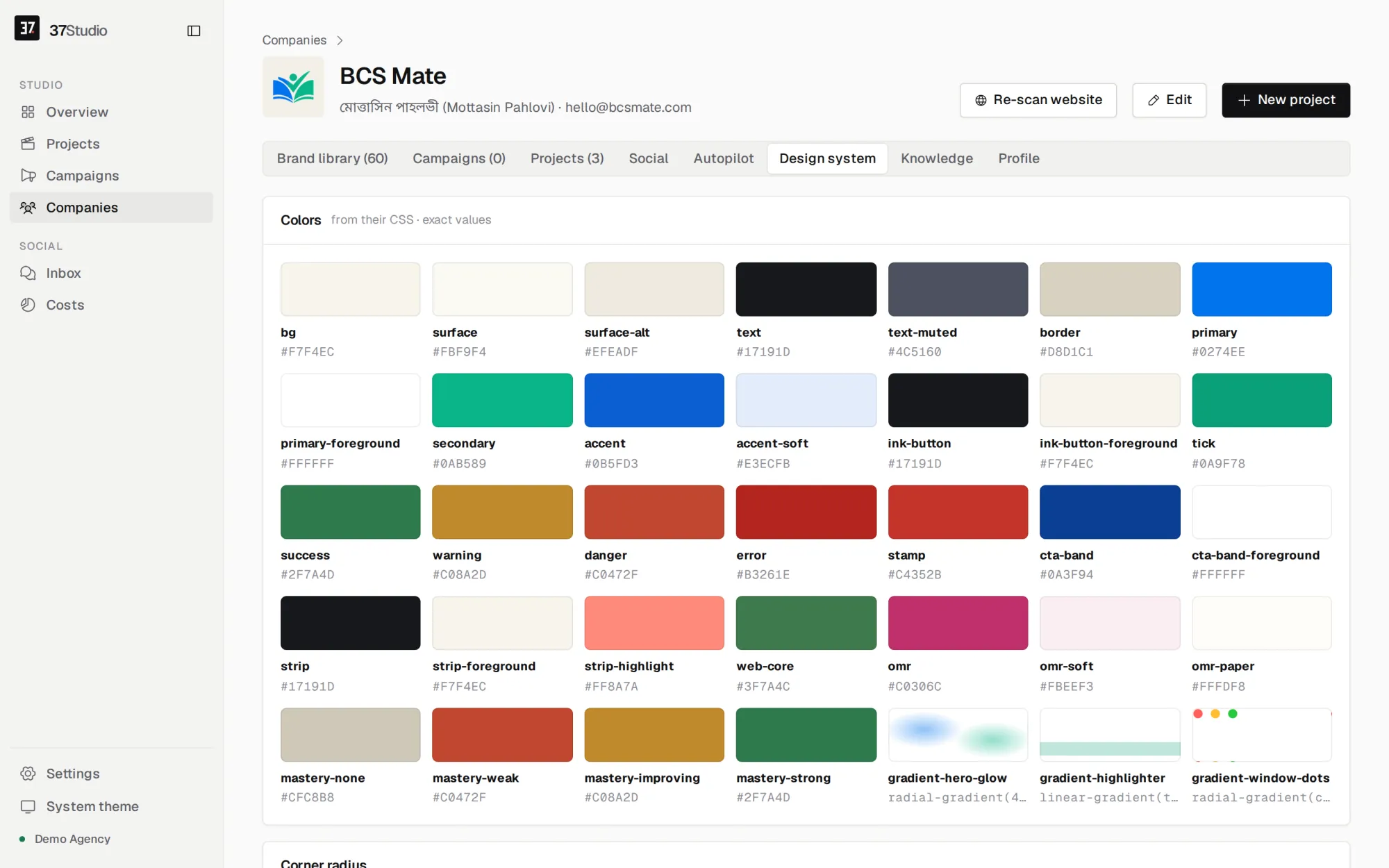
Task: Click the Settings gear icon
Action: pyautogui.click(x=28, y=774)
